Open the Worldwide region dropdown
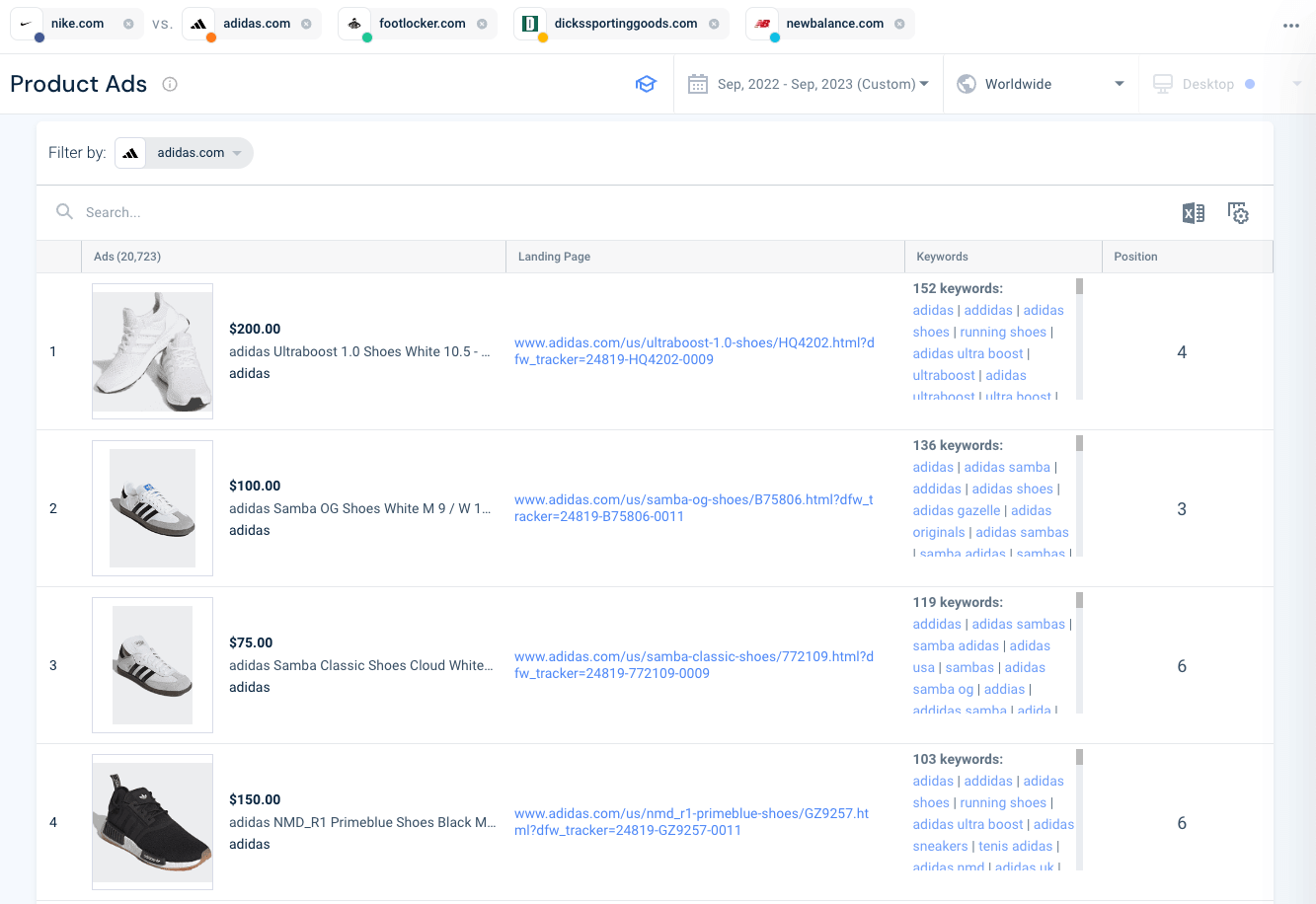 click(1120, 84)
